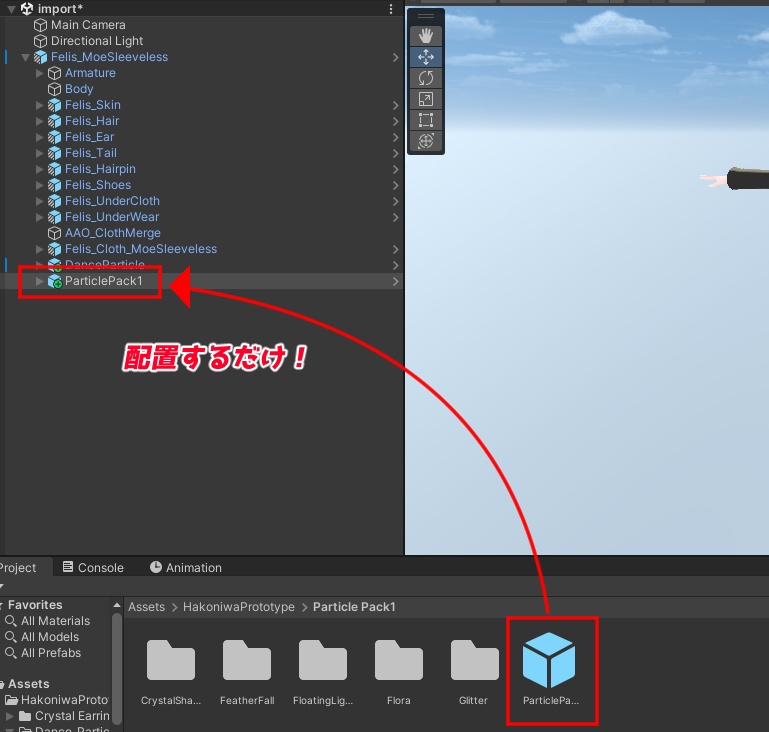Expand the Felis_Ear object
The height and width of the screenshot is (732, 769).
click(x=40, y=137)
